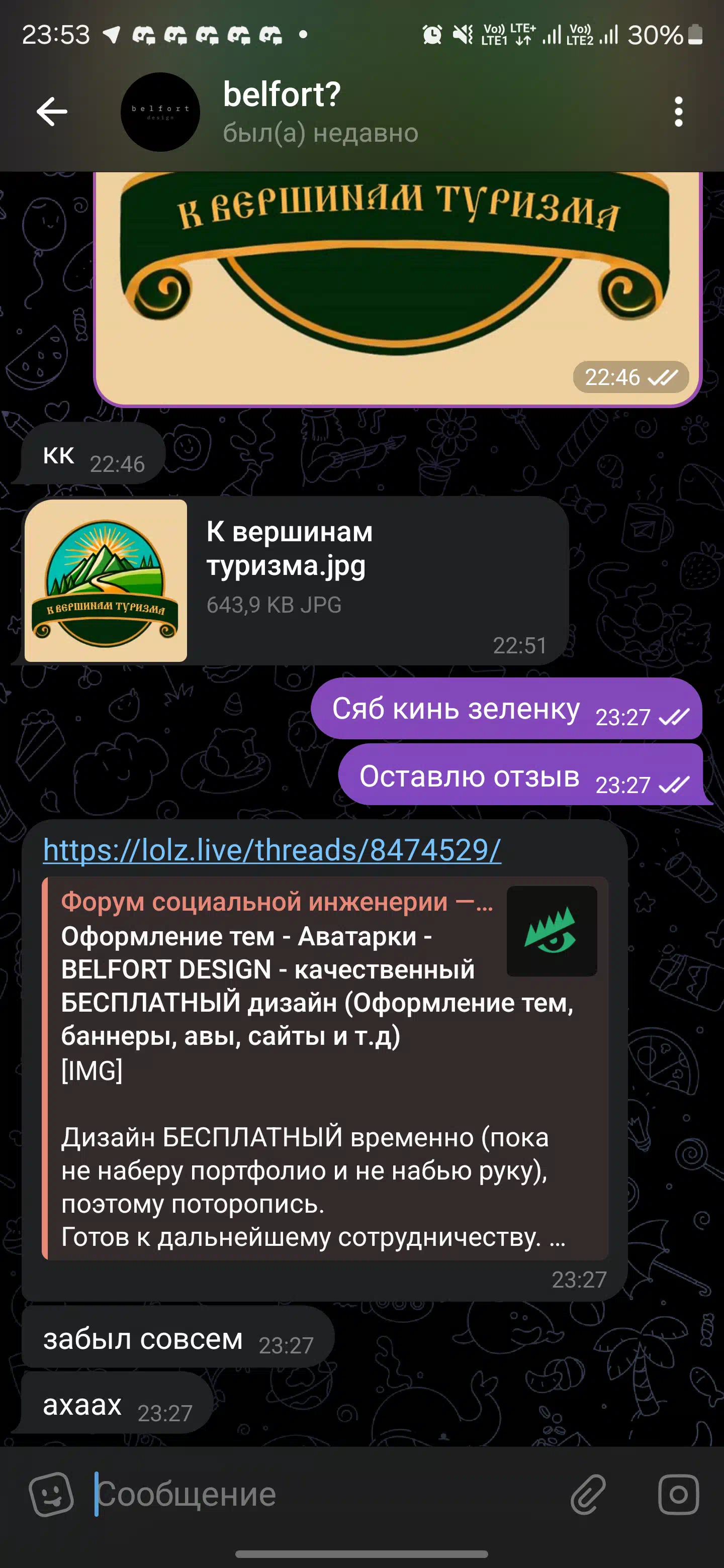This screenshot has height=1568, width=724.
Task: Open the lolz.live/threads/8474529 link
Action: click(x=271, y=850)
